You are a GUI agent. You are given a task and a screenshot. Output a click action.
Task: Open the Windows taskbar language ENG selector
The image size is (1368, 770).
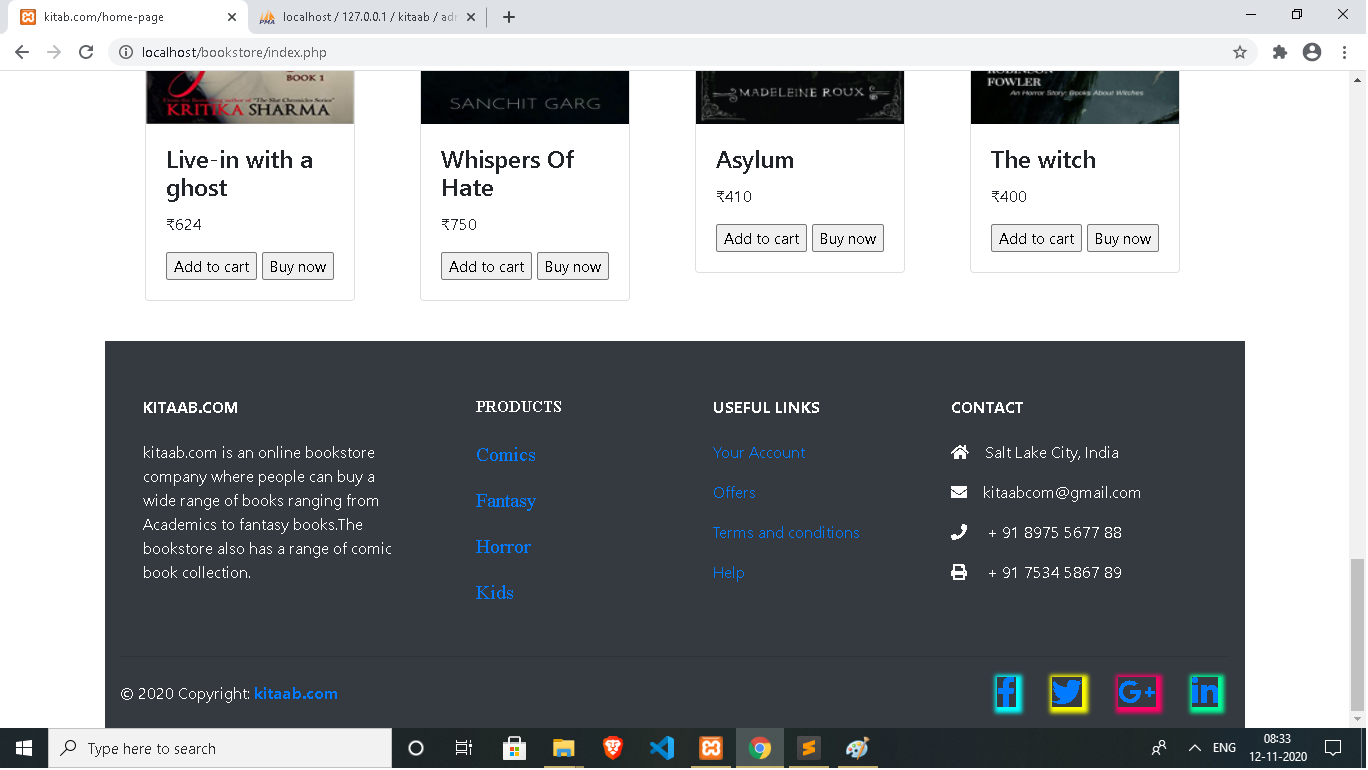1222,748
